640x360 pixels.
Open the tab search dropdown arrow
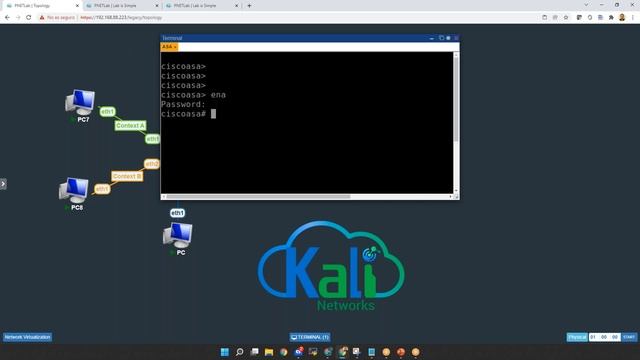(586, 5)
